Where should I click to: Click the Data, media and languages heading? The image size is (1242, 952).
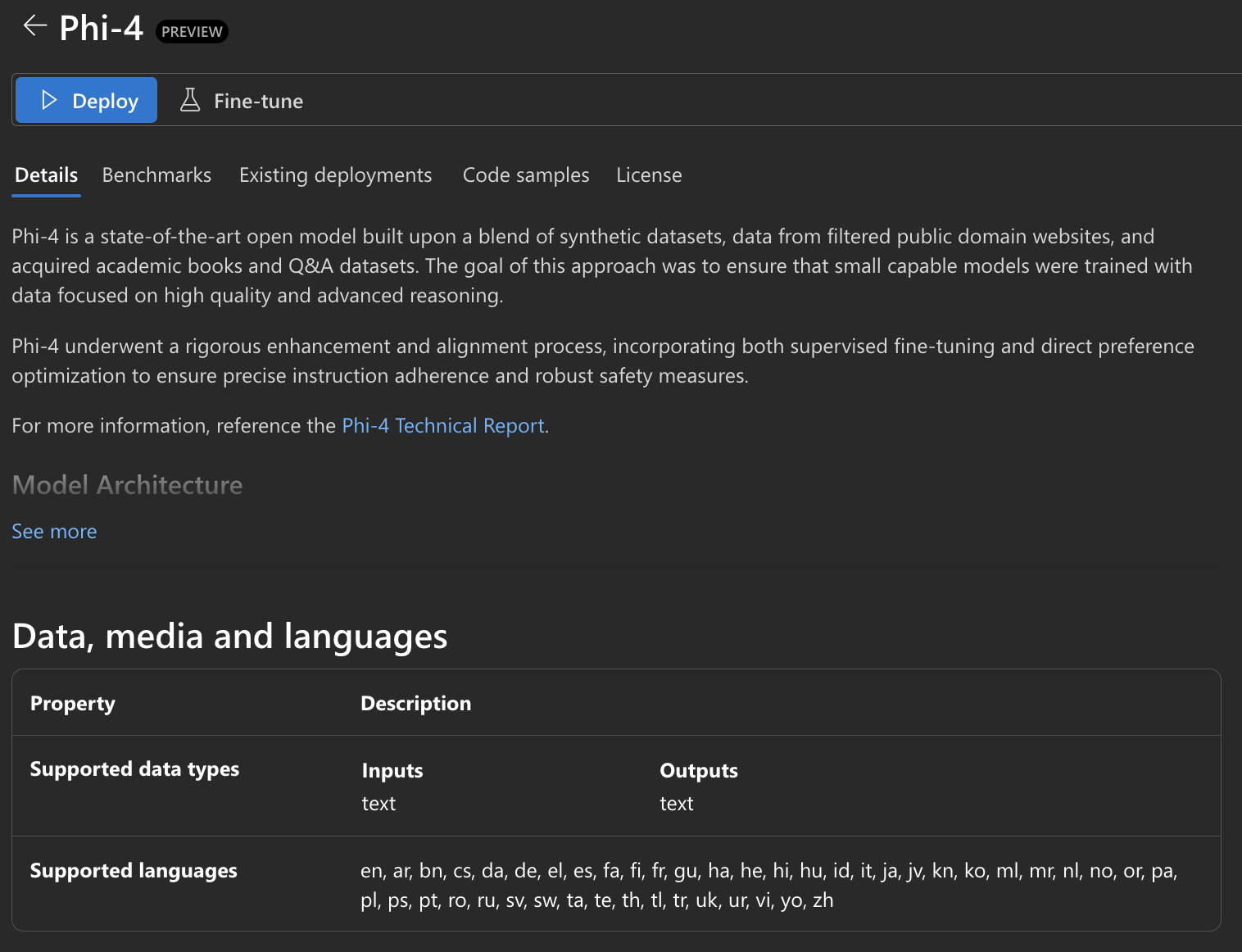230,637
